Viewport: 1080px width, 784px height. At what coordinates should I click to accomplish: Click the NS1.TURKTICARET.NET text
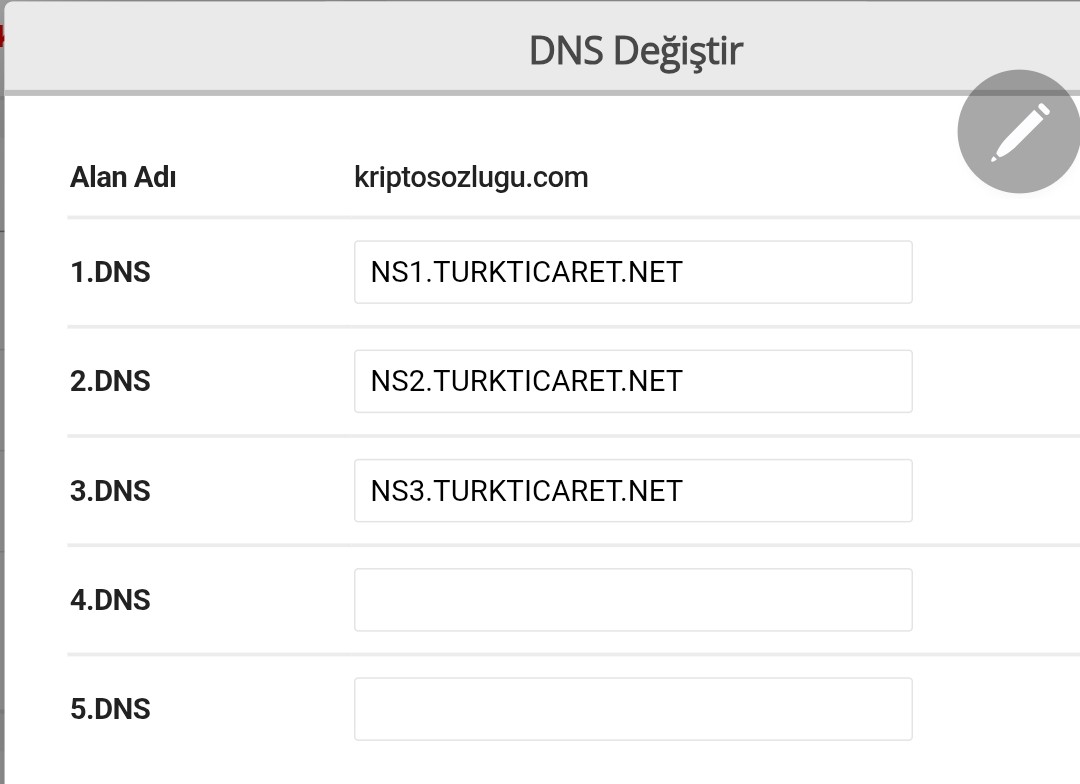(526, 272)
